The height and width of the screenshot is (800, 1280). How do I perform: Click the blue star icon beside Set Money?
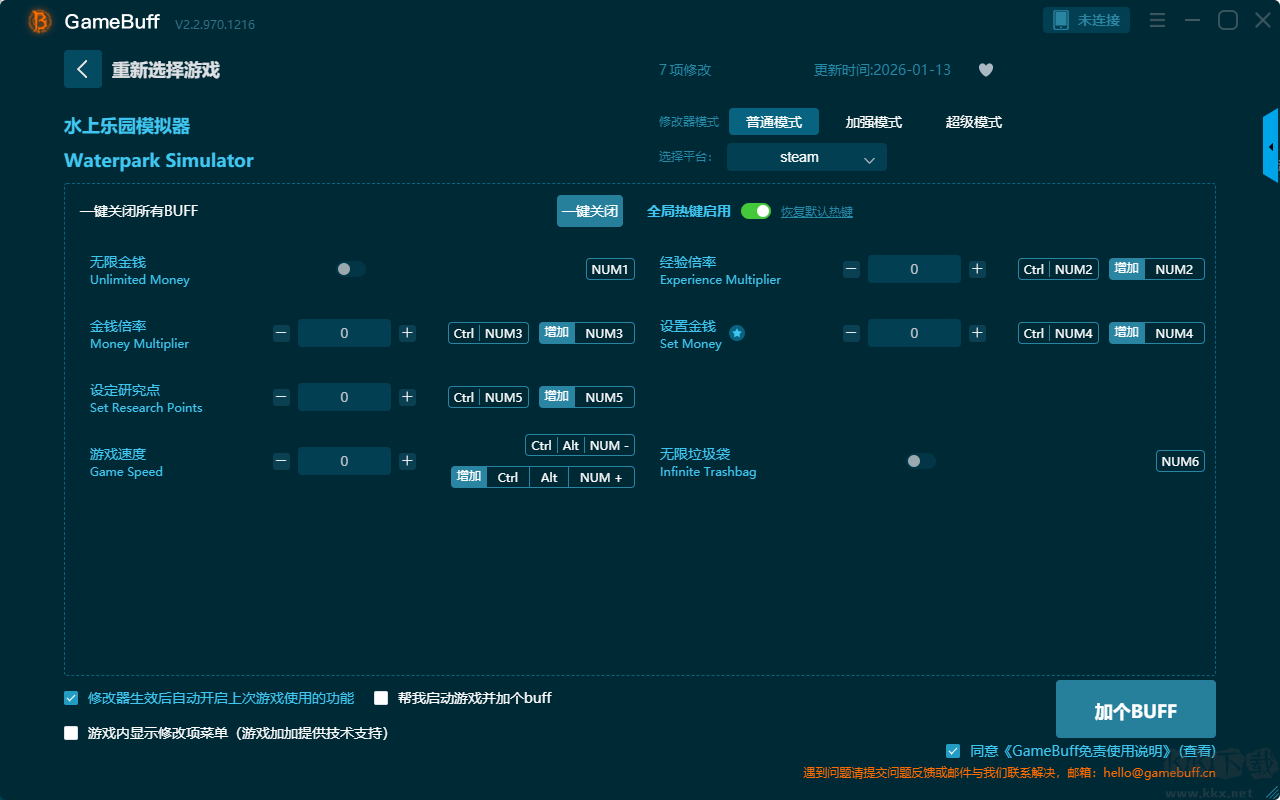click(737, 333)
